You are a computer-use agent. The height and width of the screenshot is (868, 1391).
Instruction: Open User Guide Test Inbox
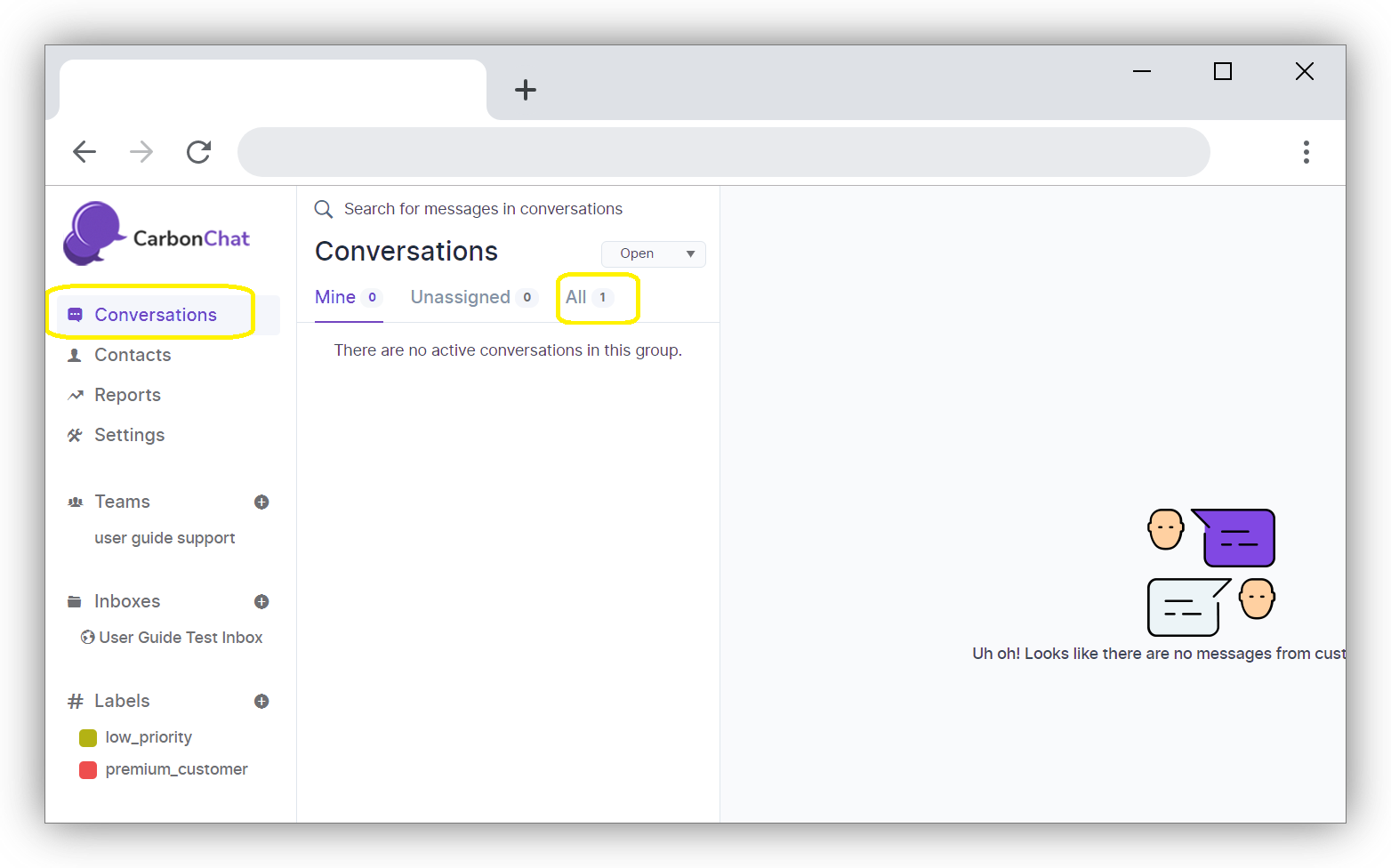click(x=181, y=638)
